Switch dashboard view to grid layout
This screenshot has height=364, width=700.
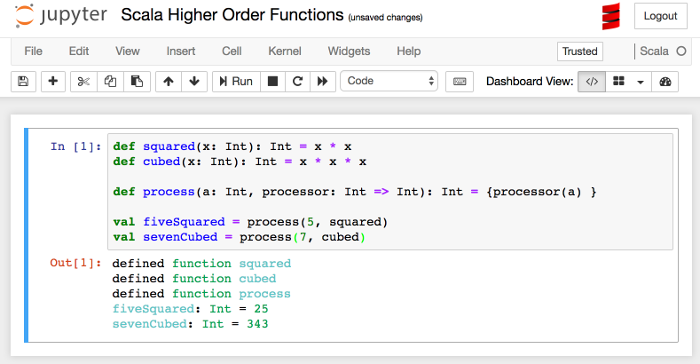[x=619, y=81]
